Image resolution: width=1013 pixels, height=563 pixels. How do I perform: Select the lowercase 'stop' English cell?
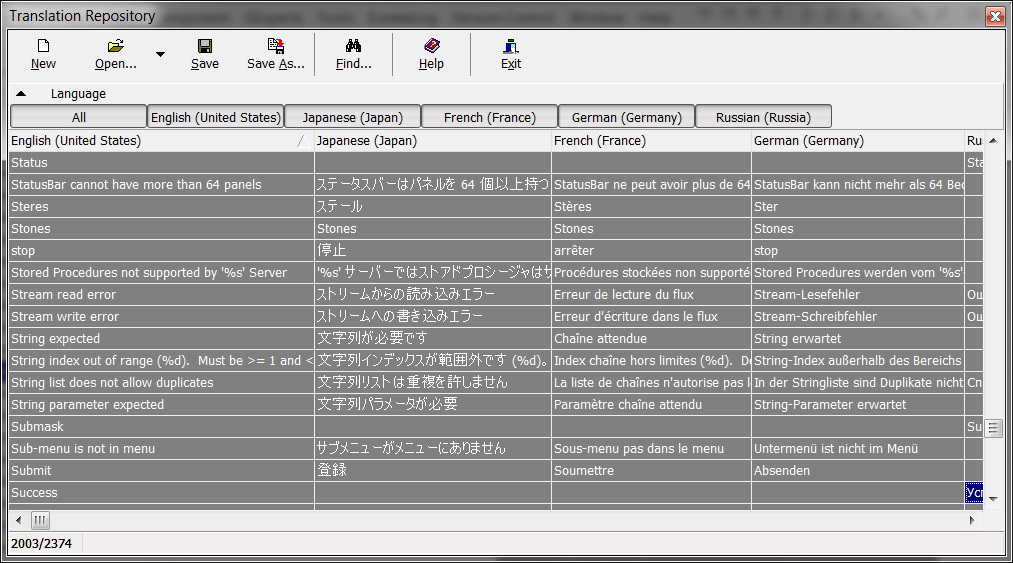162,251
